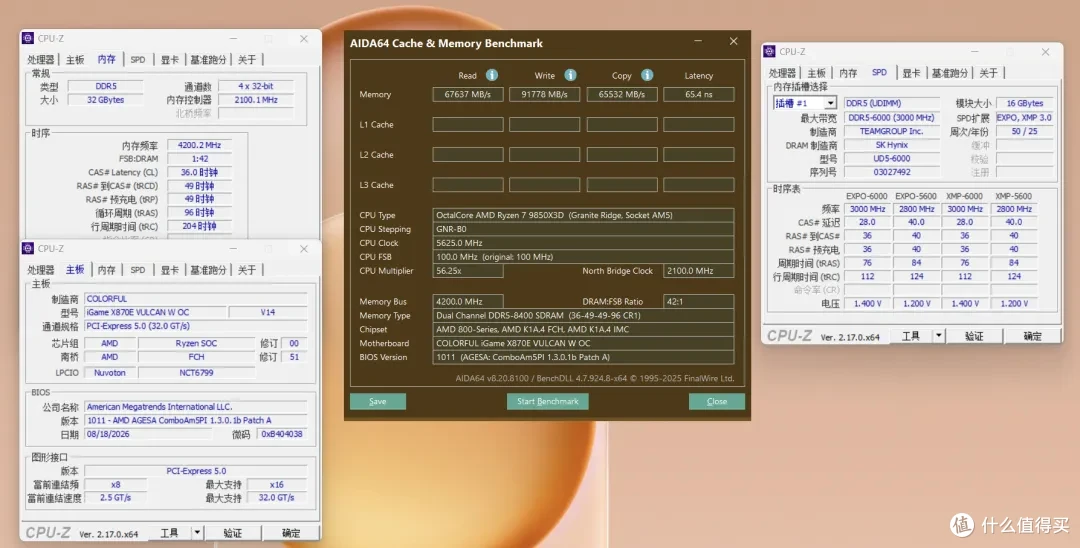Open 显卡 tab in memory timings CPU-Z window
This screenshot has height=548, width=1080.
click(x=169, y=60)
